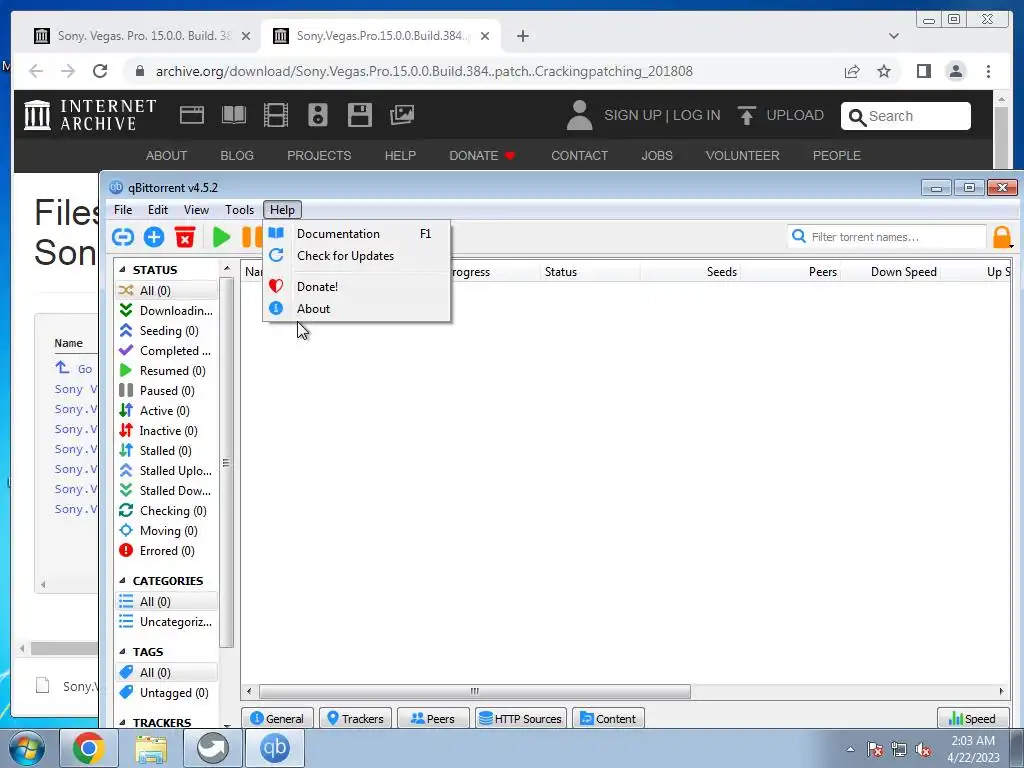The height and width of the screenshot is (768, 1024).
Task: Select the Resumed (0) filter
Action: (167, 371)
